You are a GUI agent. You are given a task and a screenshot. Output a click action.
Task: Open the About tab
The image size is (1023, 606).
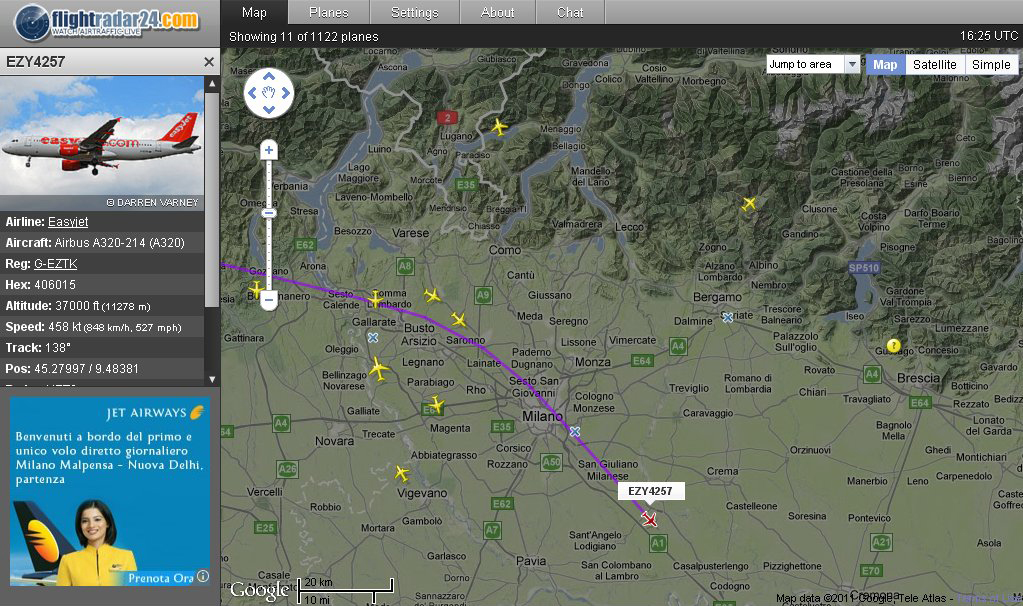(498, 12)
